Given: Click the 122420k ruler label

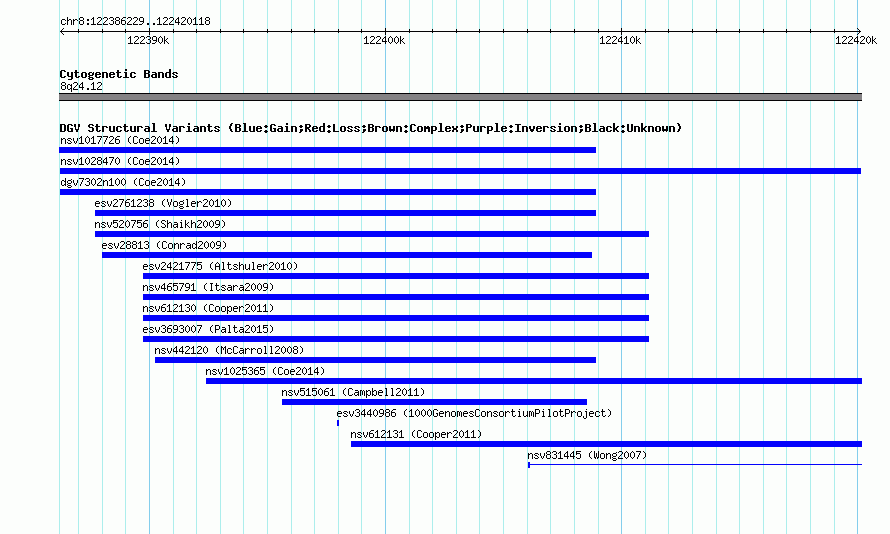Looking at the screenshot, I should (856, 40).
